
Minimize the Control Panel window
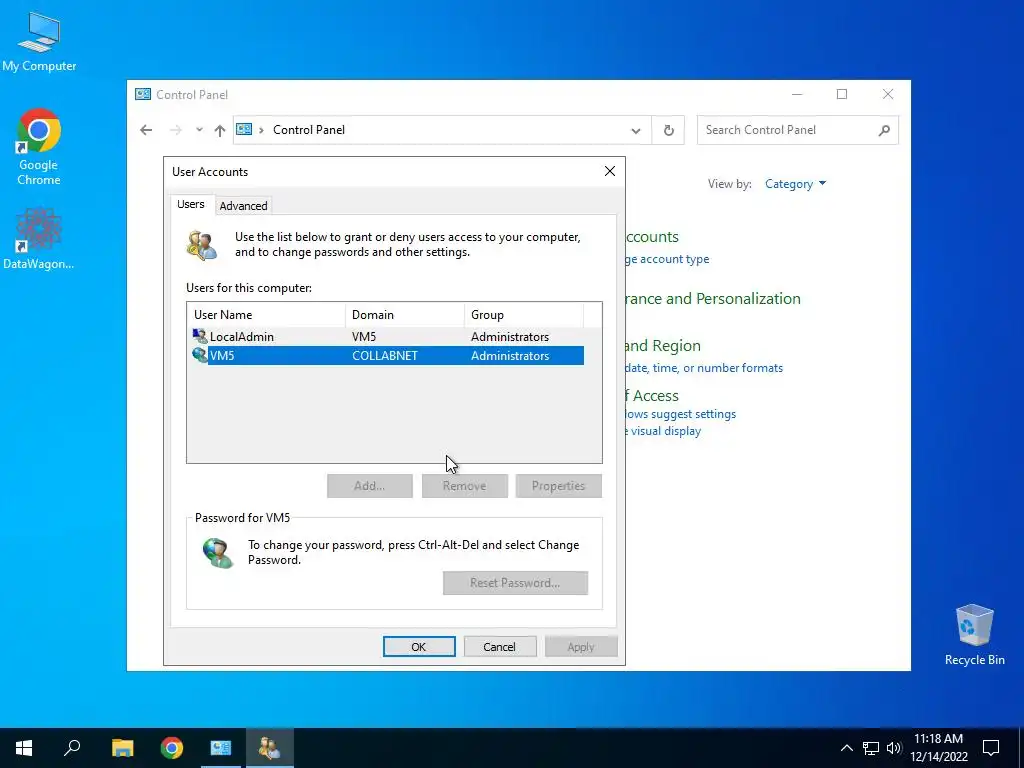(797, 94)
